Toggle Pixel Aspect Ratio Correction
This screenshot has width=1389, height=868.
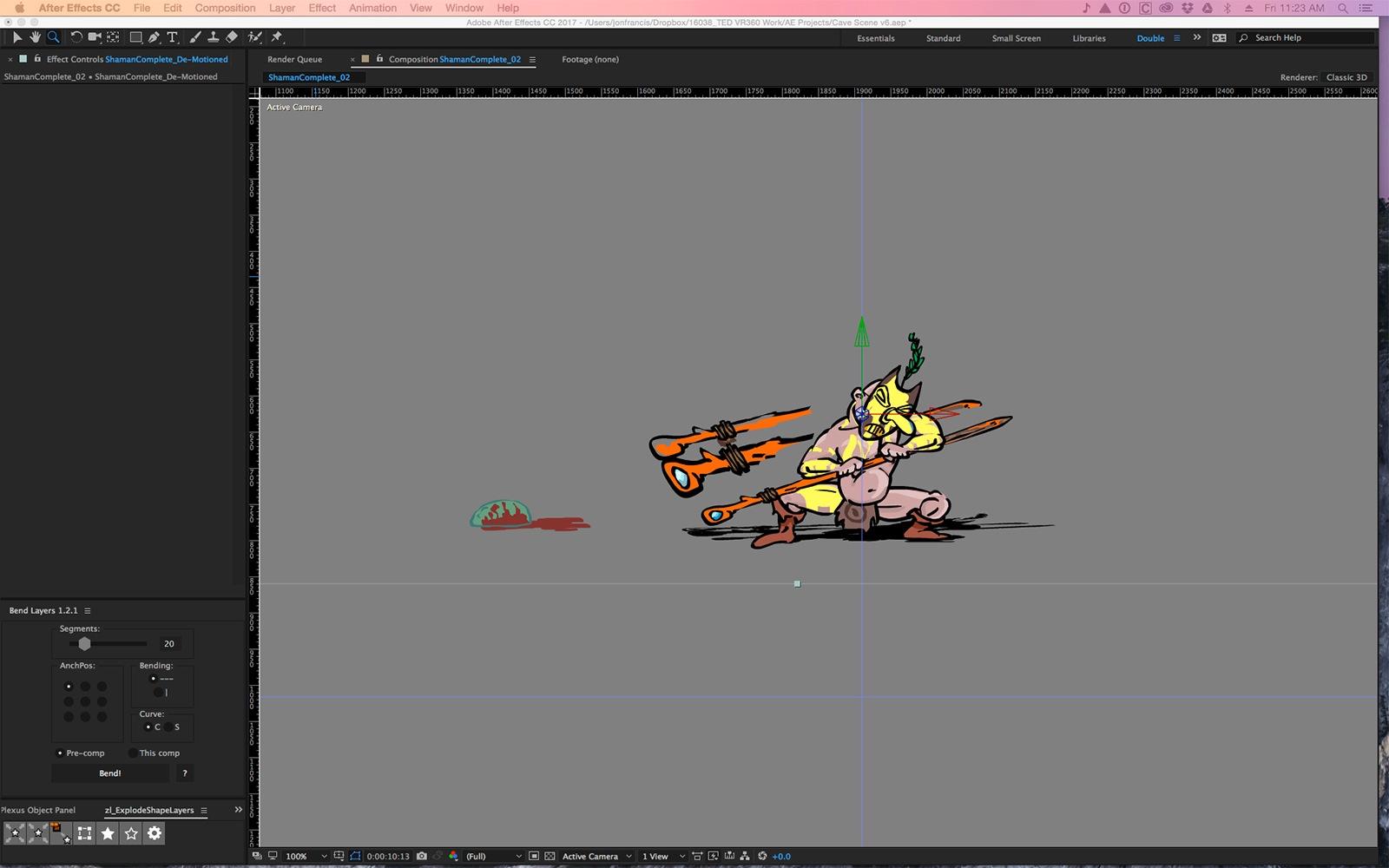coord(697,856)
